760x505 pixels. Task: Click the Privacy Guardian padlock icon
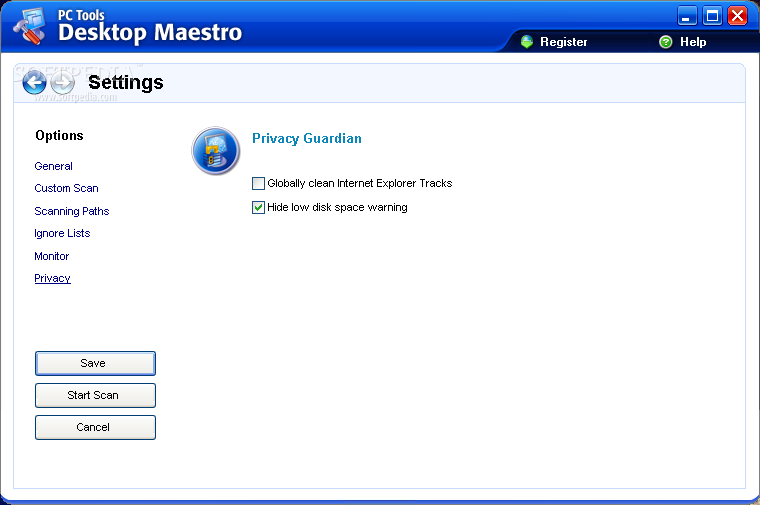click(x=216, y=151)
